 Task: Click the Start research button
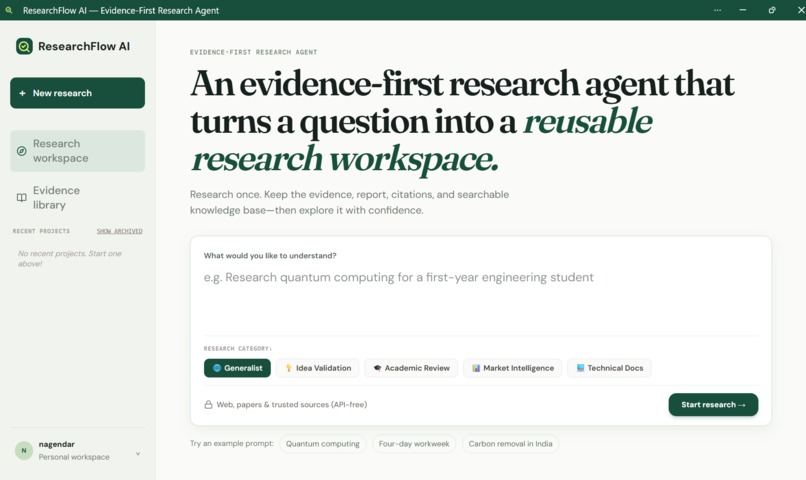tap(713, 404)
